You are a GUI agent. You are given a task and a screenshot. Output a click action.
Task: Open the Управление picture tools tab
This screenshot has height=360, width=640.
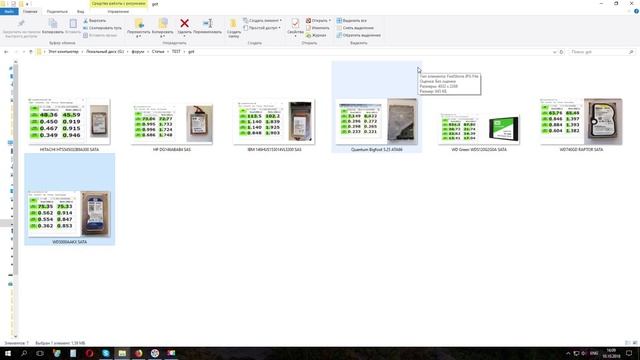[x=118, y=11]
